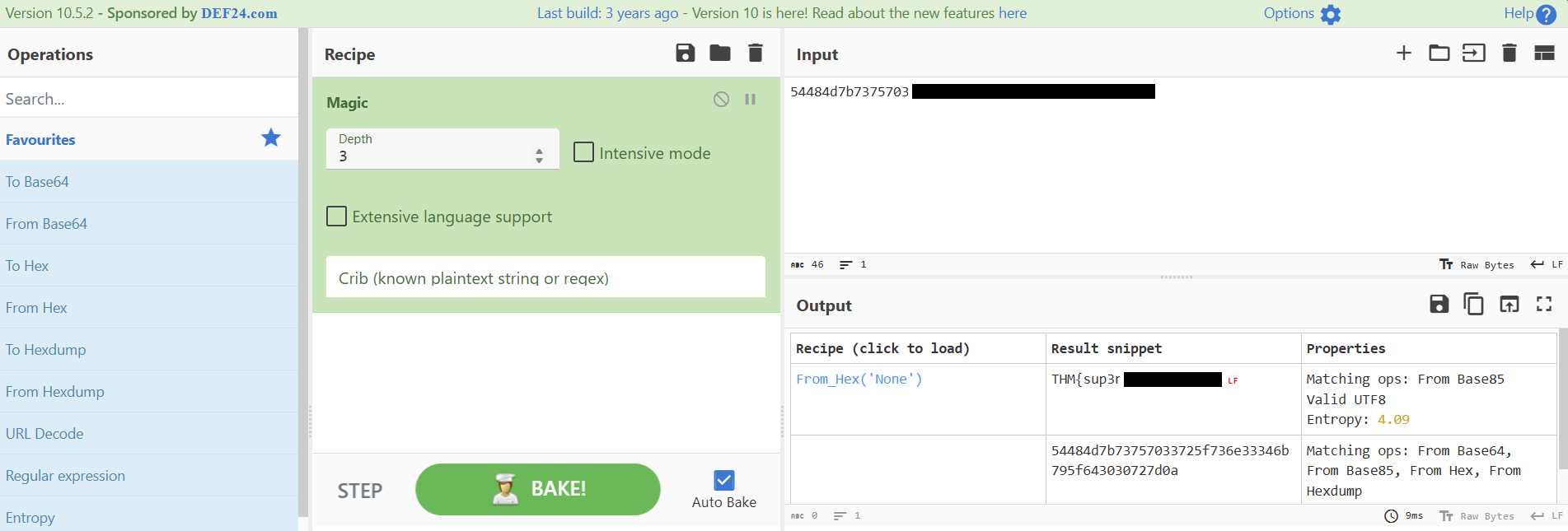
Task: Untick the Auto Bake checkbox
Action: click(x=724, y=480)
